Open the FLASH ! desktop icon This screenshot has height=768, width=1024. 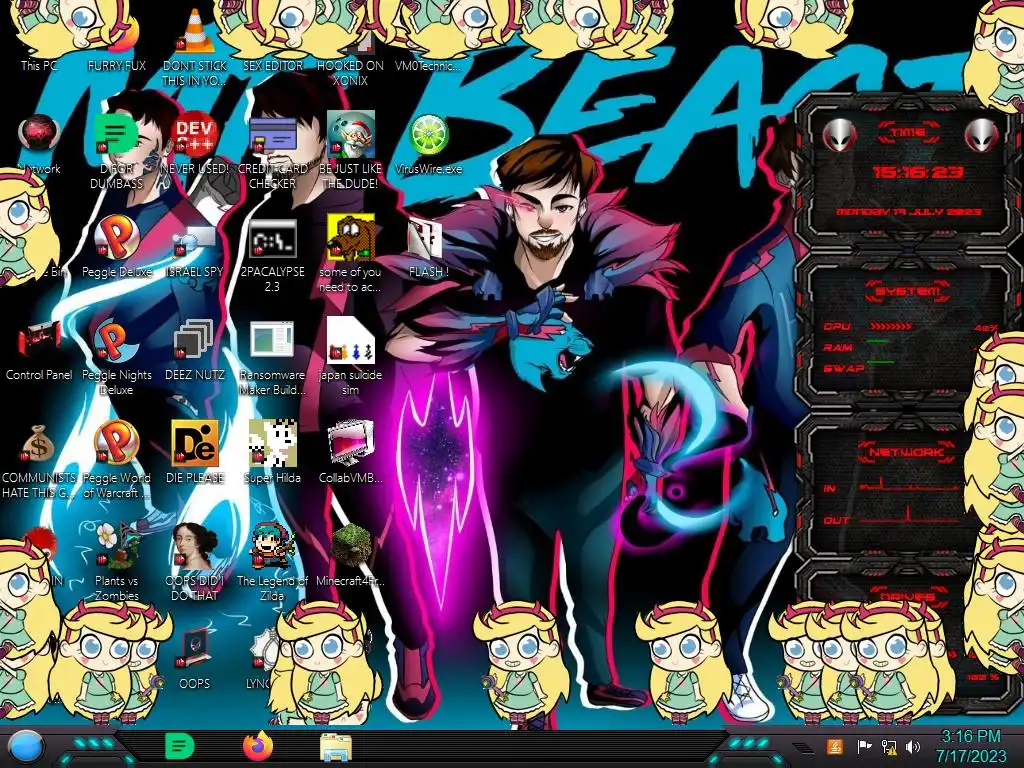(426, 238)
